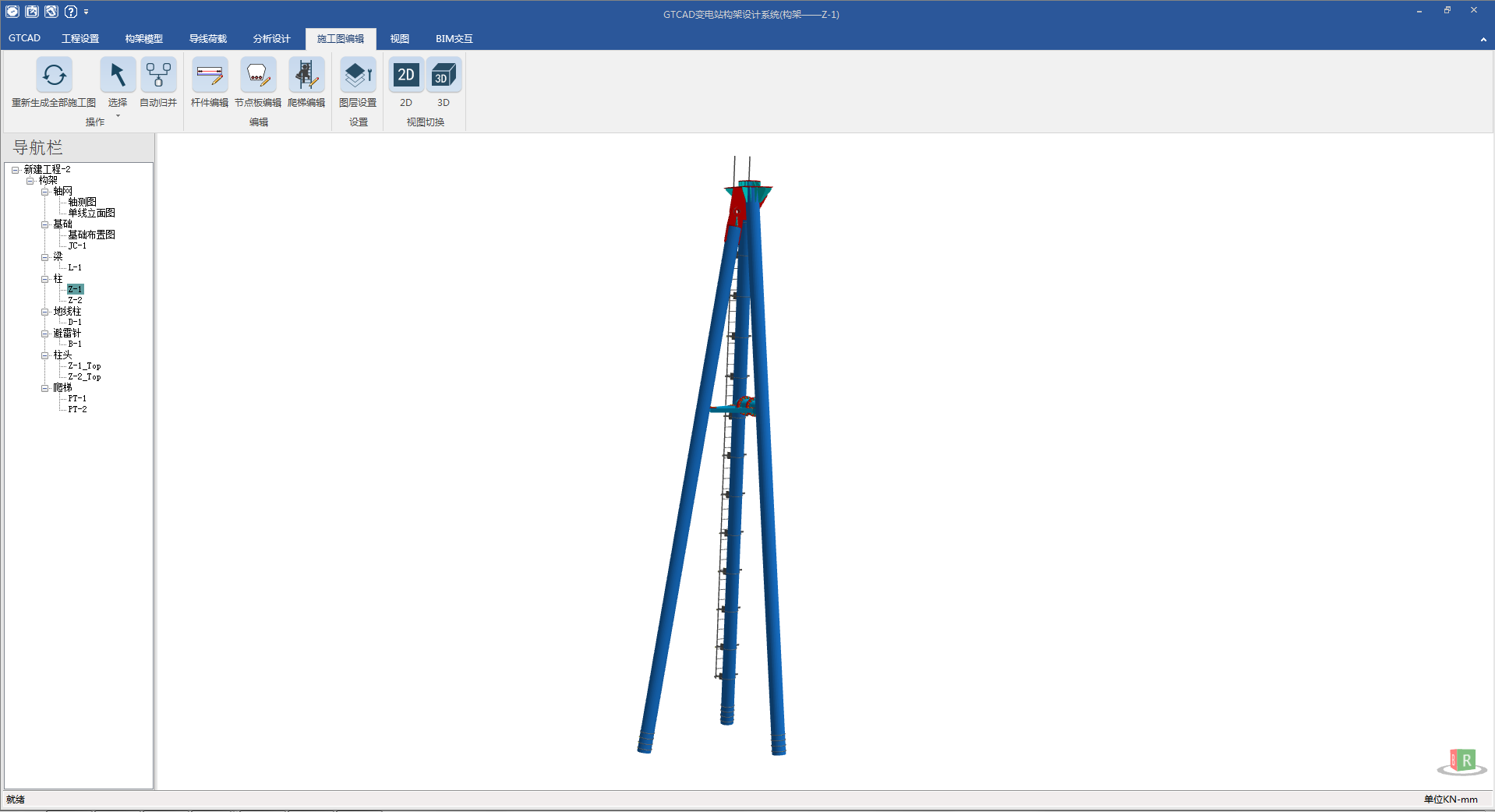
Task: Open the 分析设计 ribbon tab
Action: coord(271,39)
